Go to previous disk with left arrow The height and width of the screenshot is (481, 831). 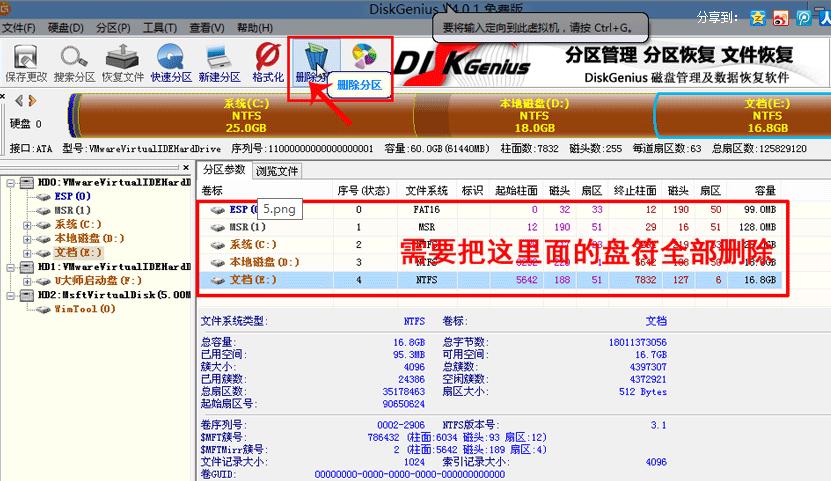tap(20, 101)
